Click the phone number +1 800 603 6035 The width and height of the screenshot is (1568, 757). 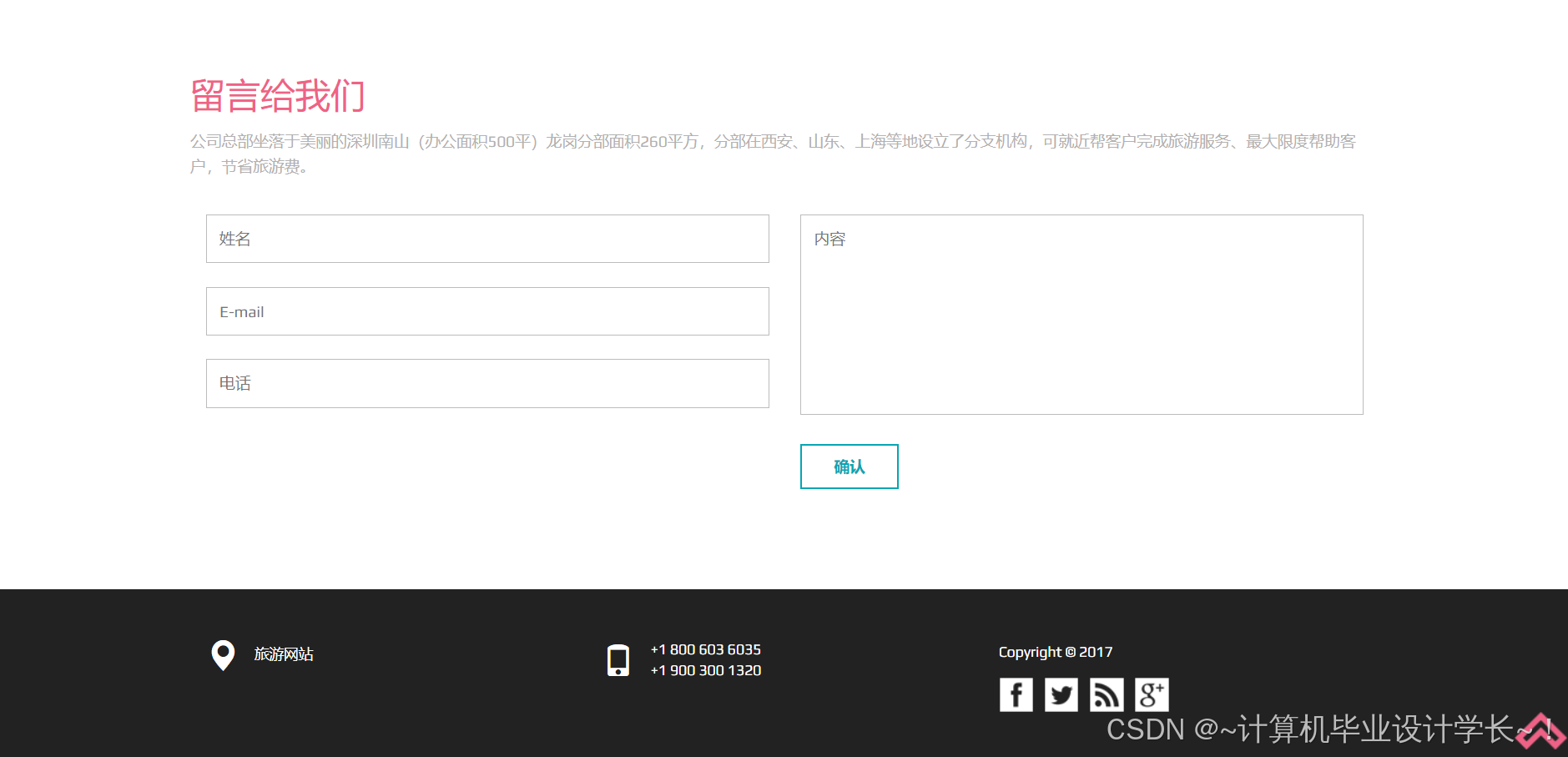coord(705,648)
